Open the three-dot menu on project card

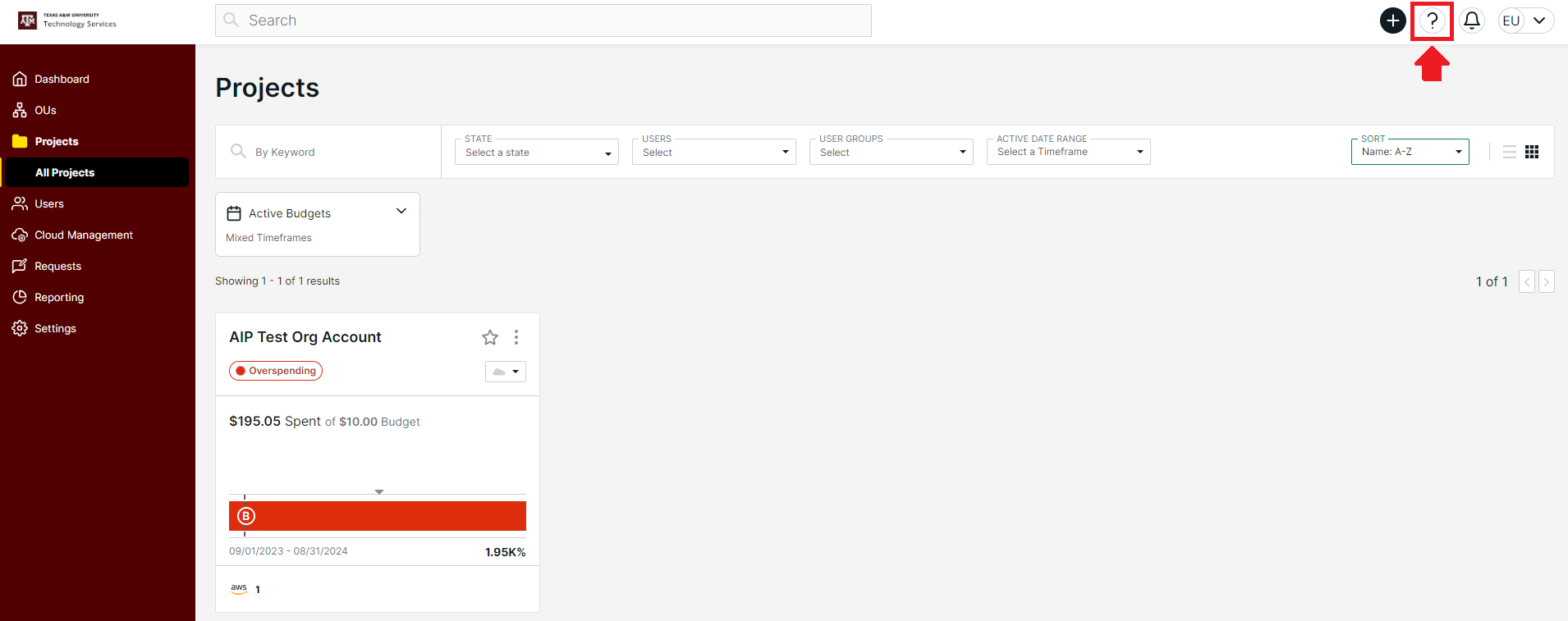516,337
